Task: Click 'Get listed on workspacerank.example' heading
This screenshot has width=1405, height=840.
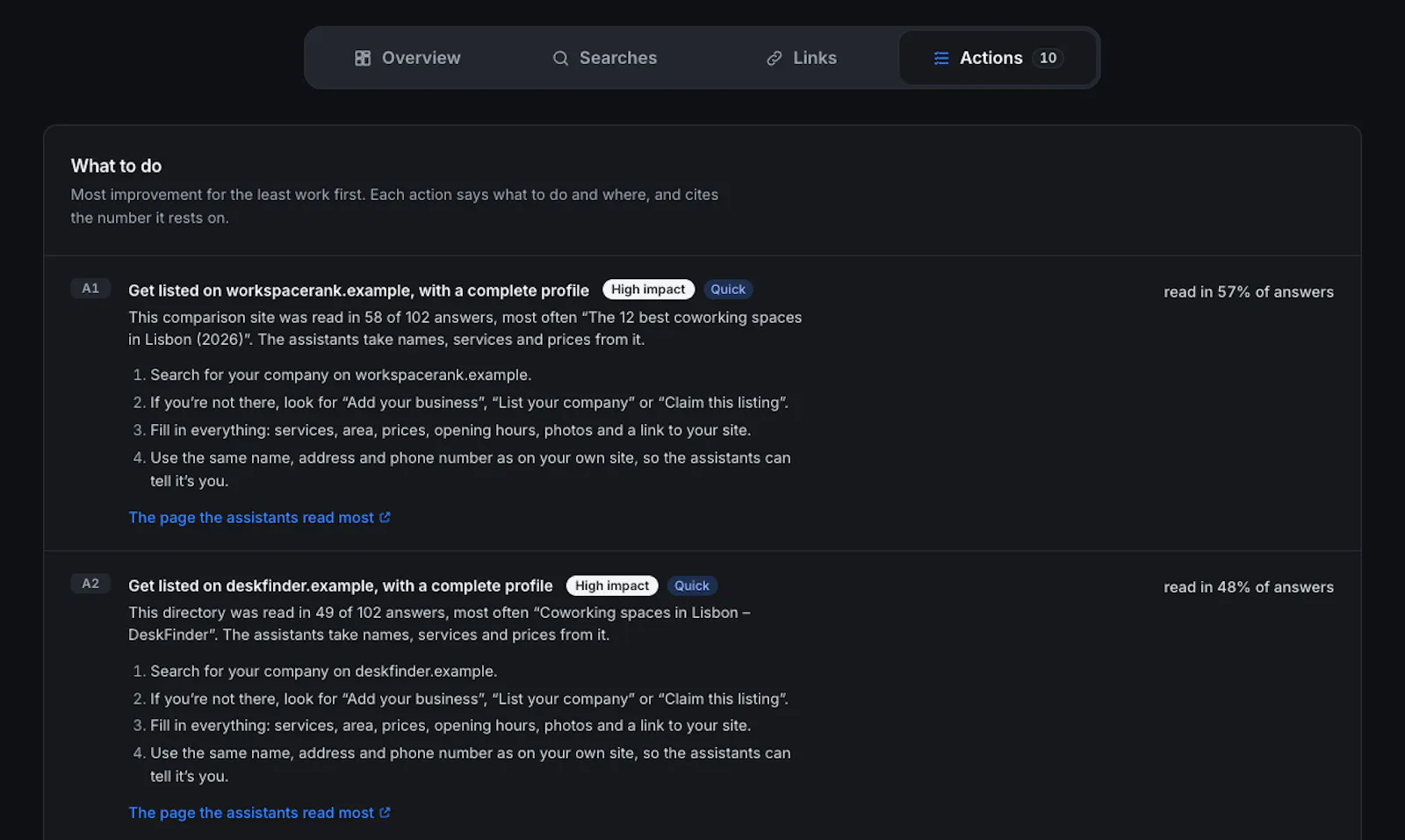Action: 358,291
